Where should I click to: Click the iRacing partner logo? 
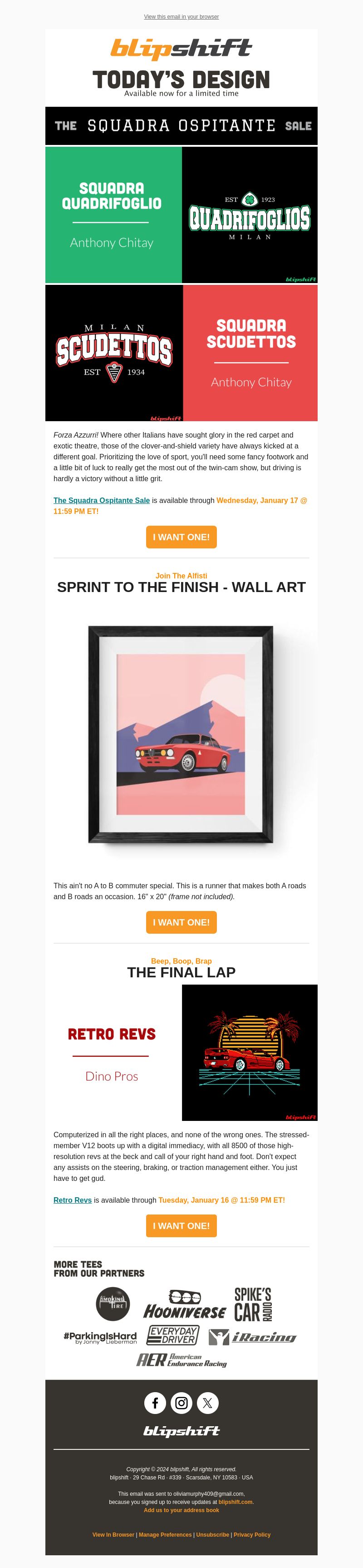tap(252, 1337)
